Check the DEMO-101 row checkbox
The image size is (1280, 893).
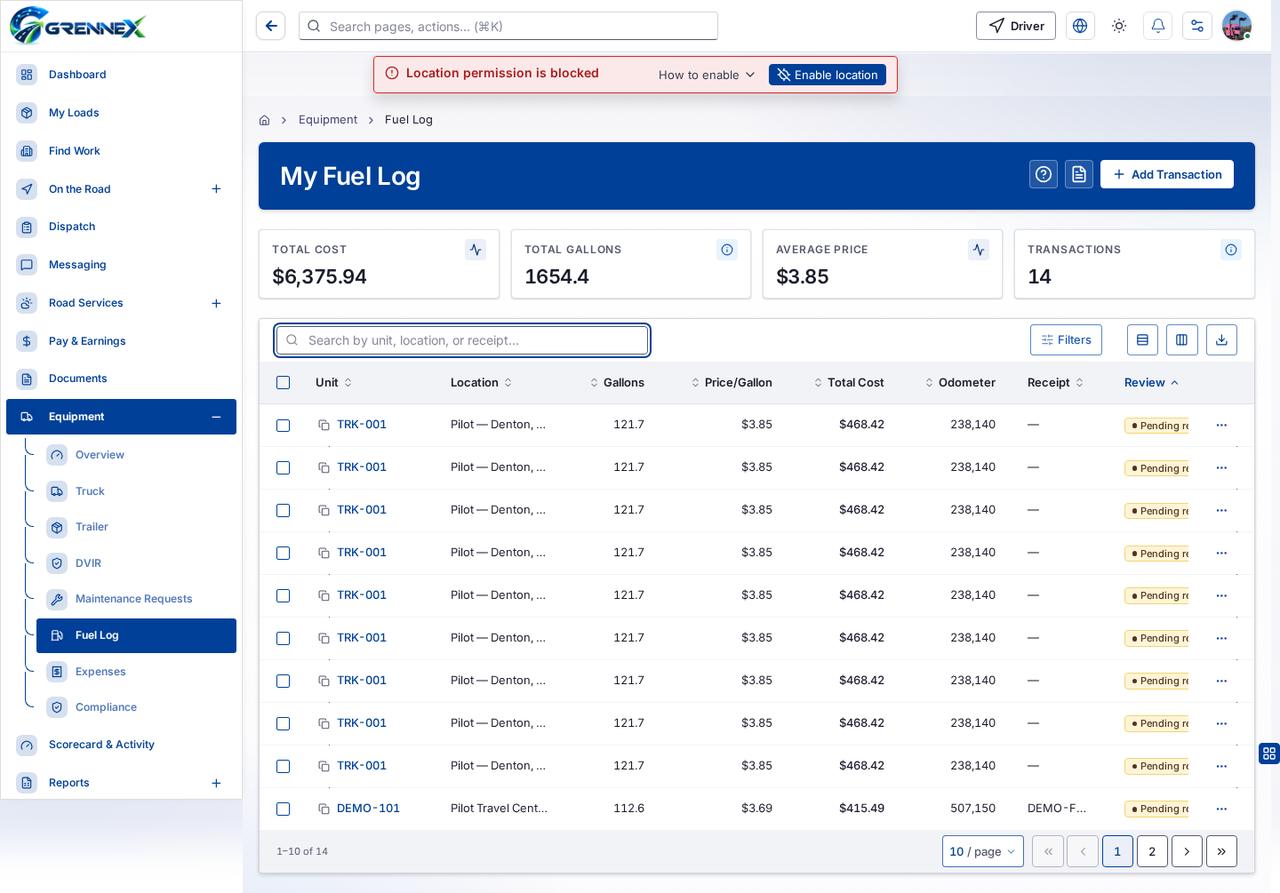pos(283,809)
